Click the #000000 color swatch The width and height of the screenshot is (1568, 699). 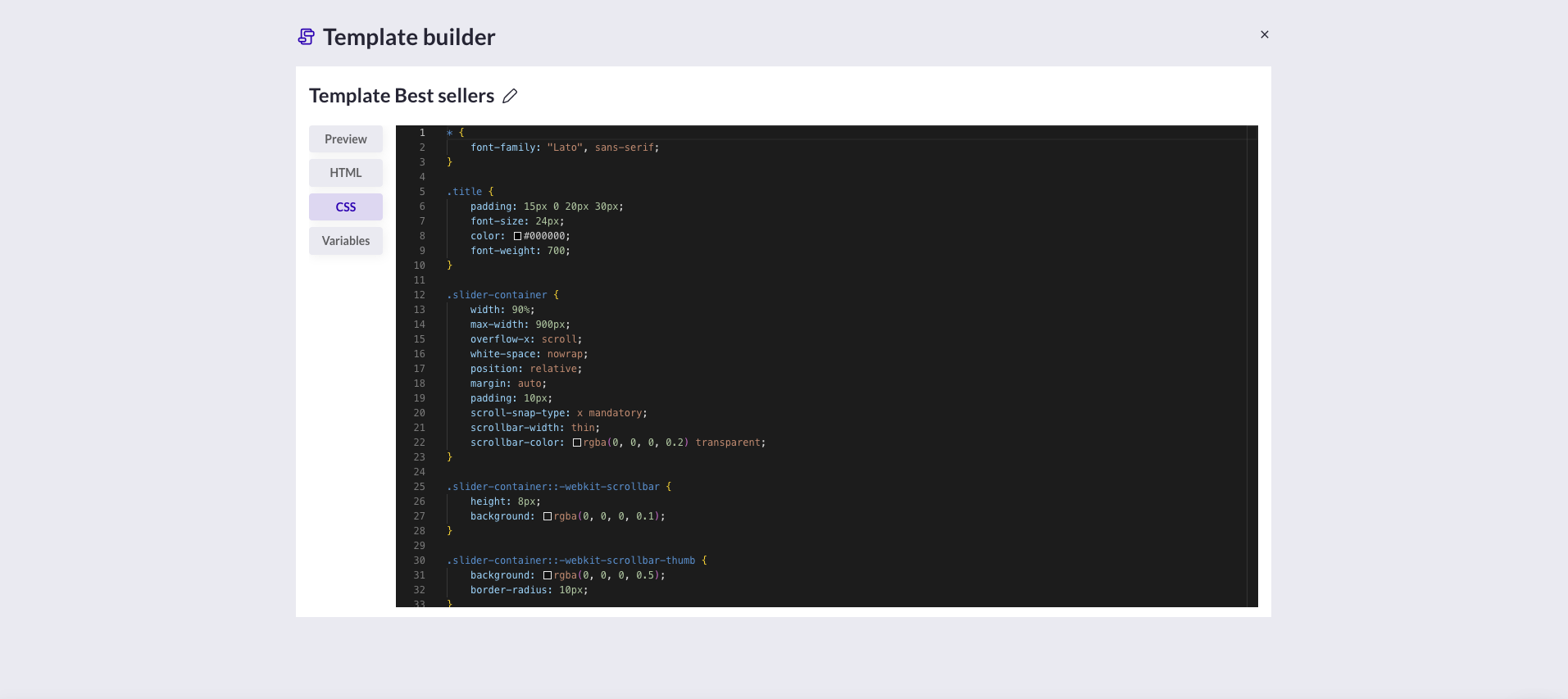(517, 236)
